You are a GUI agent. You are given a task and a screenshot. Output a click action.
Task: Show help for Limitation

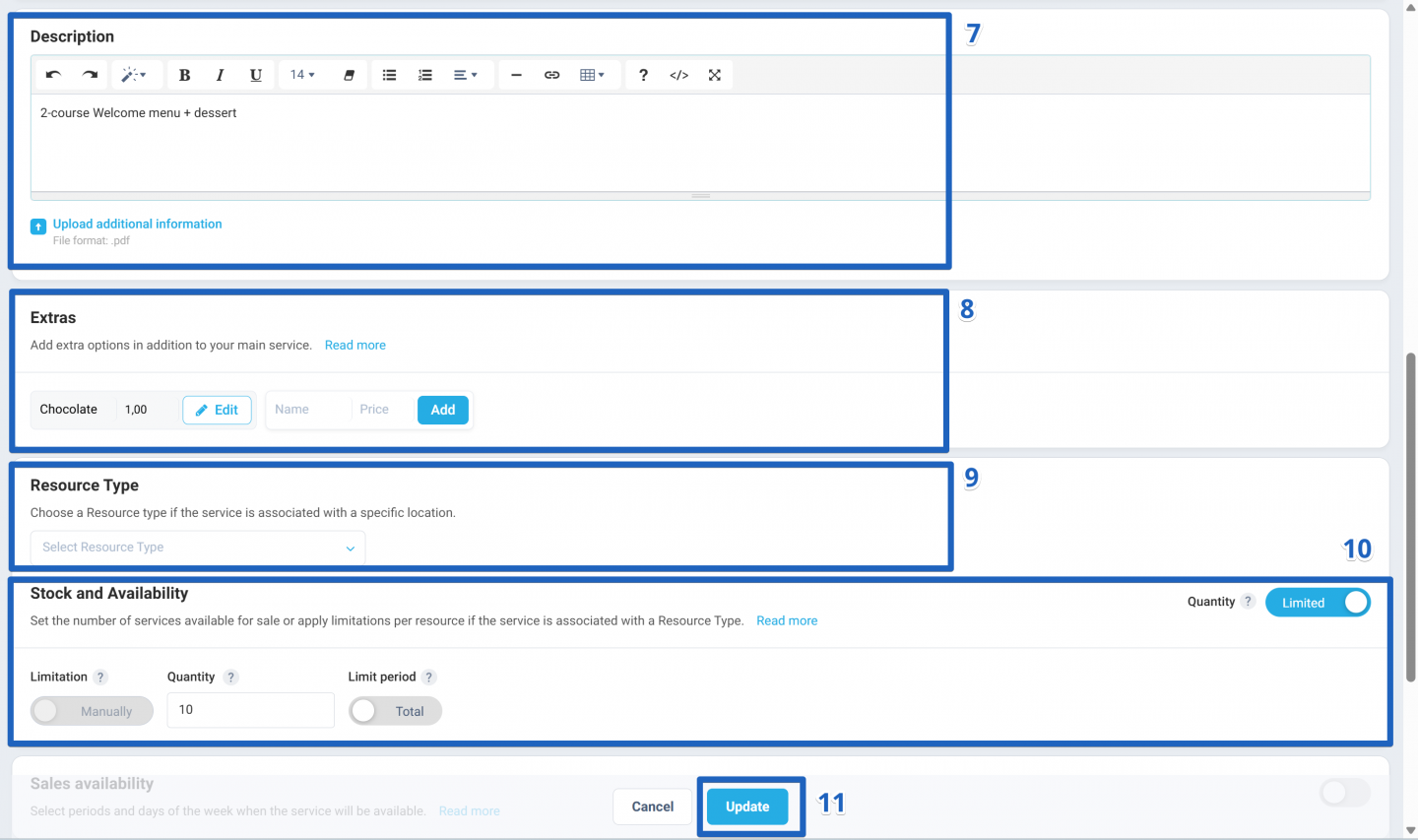(100, 678)
